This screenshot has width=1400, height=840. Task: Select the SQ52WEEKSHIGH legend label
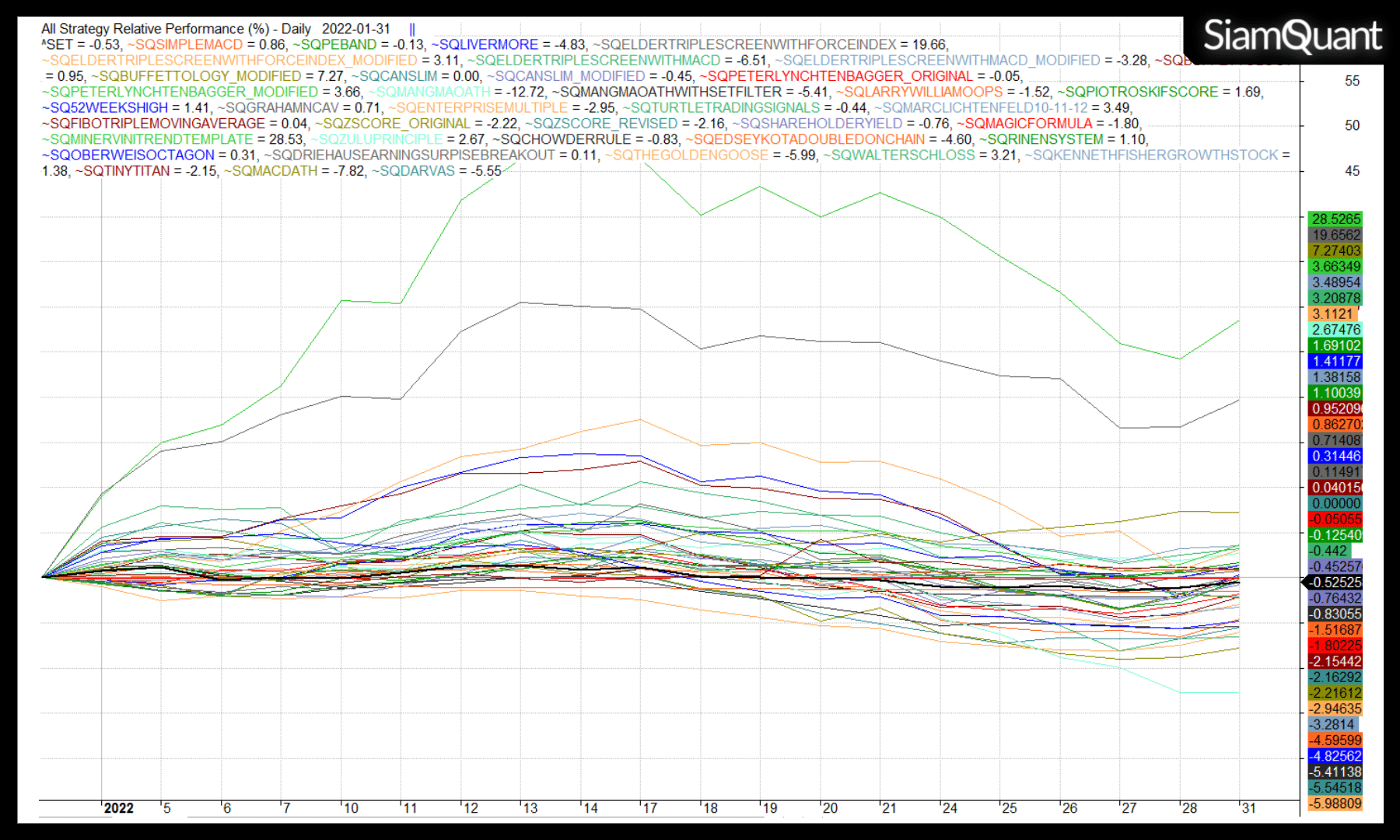point(108,108)
